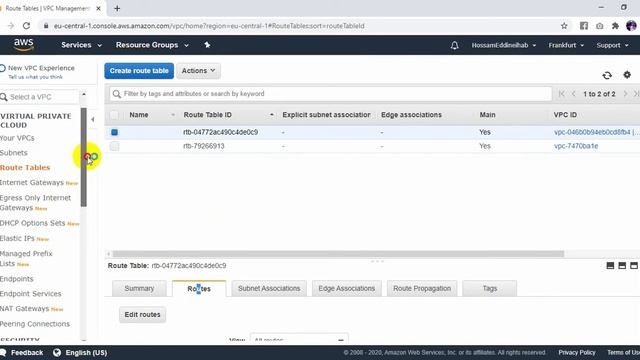This screenshot has height=360, width=640.
Task: Click the AWS logo home icon
Action: pos(24,45)
